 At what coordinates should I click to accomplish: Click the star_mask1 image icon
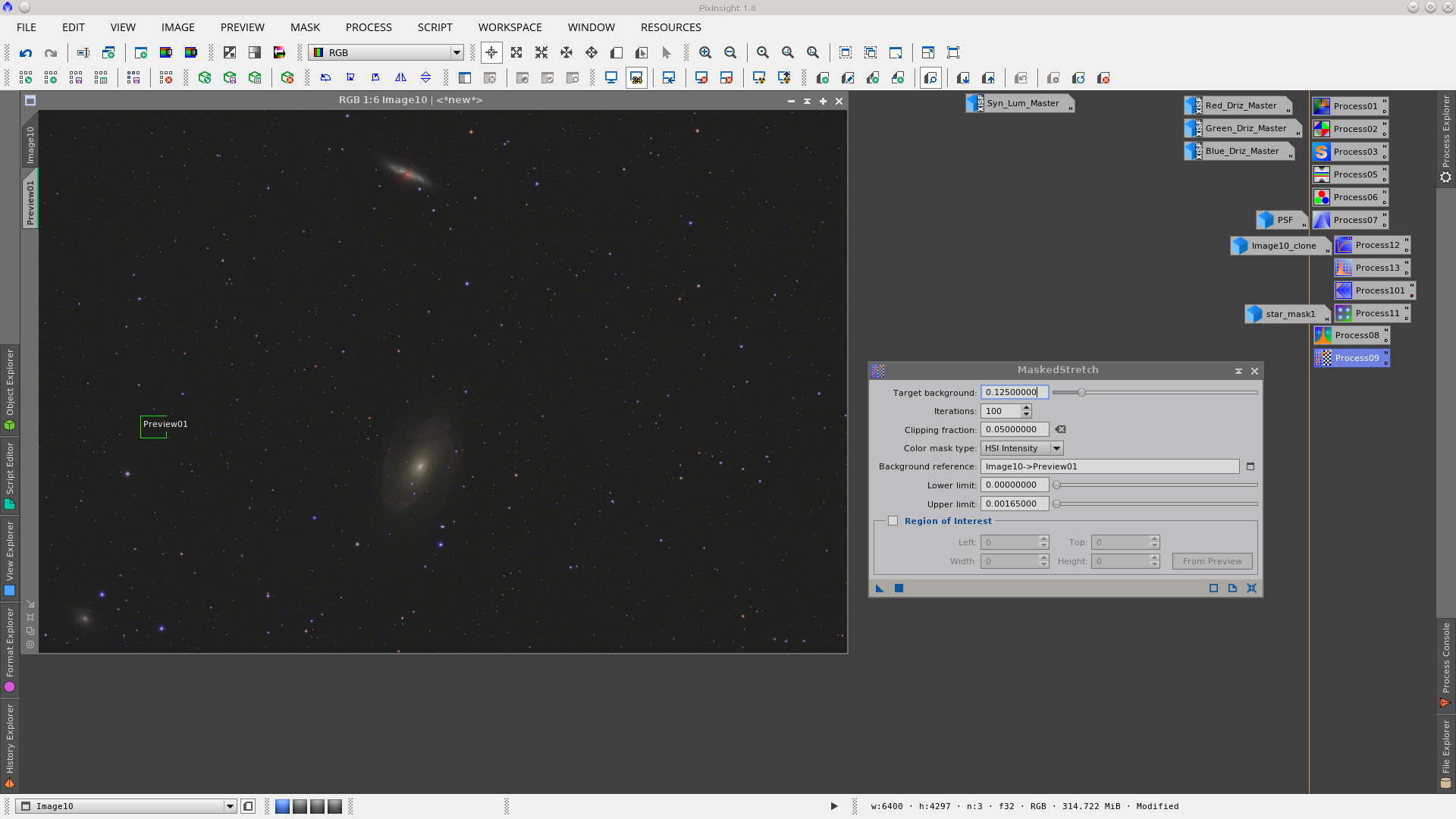pos(1287,313)
